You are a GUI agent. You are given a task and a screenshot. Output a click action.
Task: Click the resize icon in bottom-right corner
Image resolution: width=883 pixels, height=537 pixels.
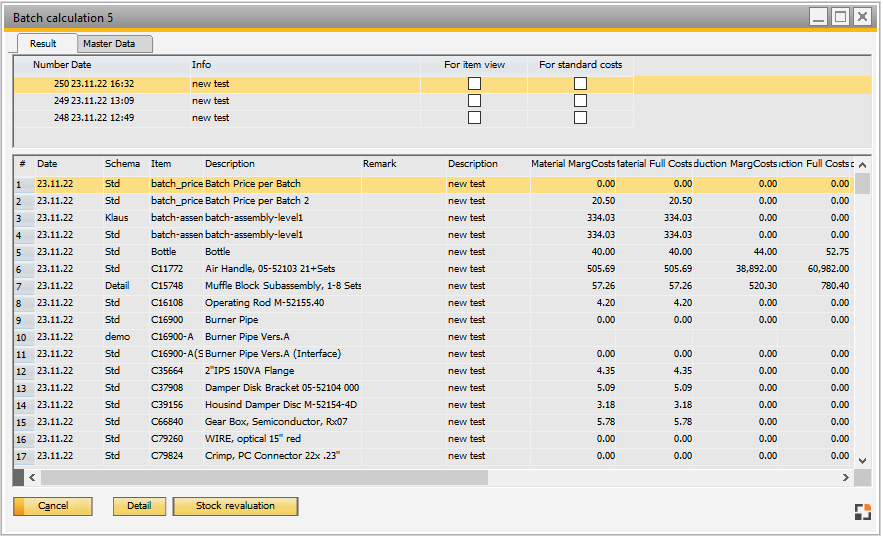pos(862,512)
